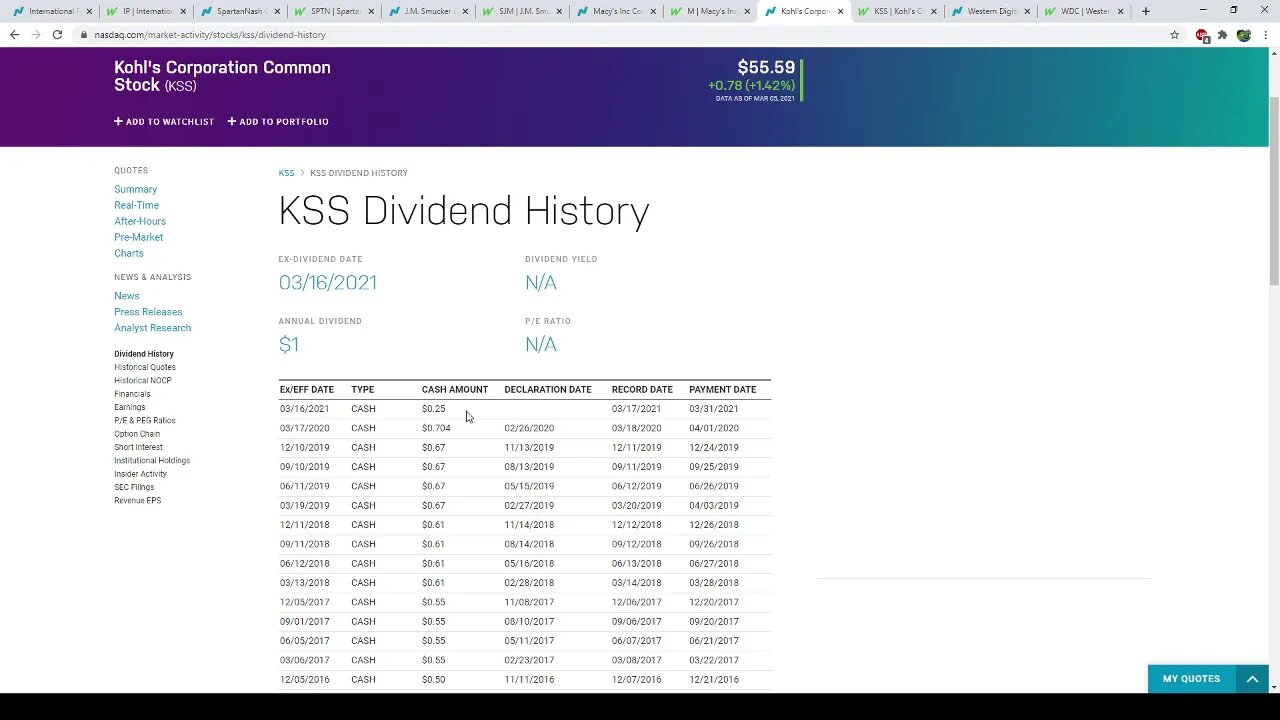Close the International Paper first tab

coord(89,11)
